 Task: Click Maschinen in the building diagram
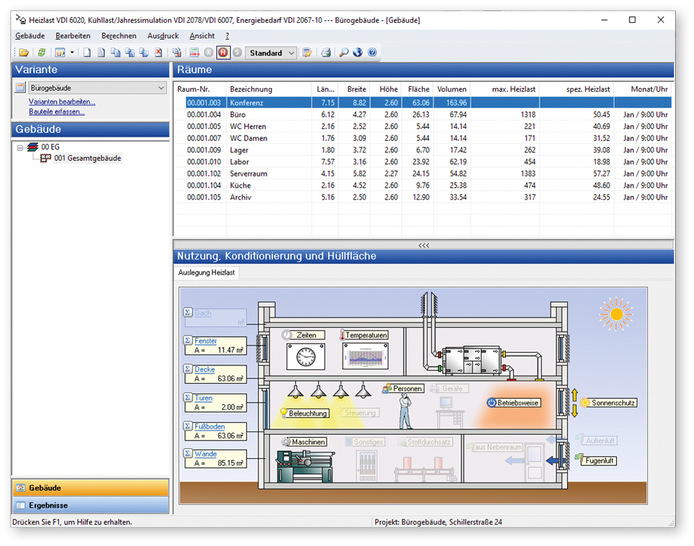click(x=308, y=441)
